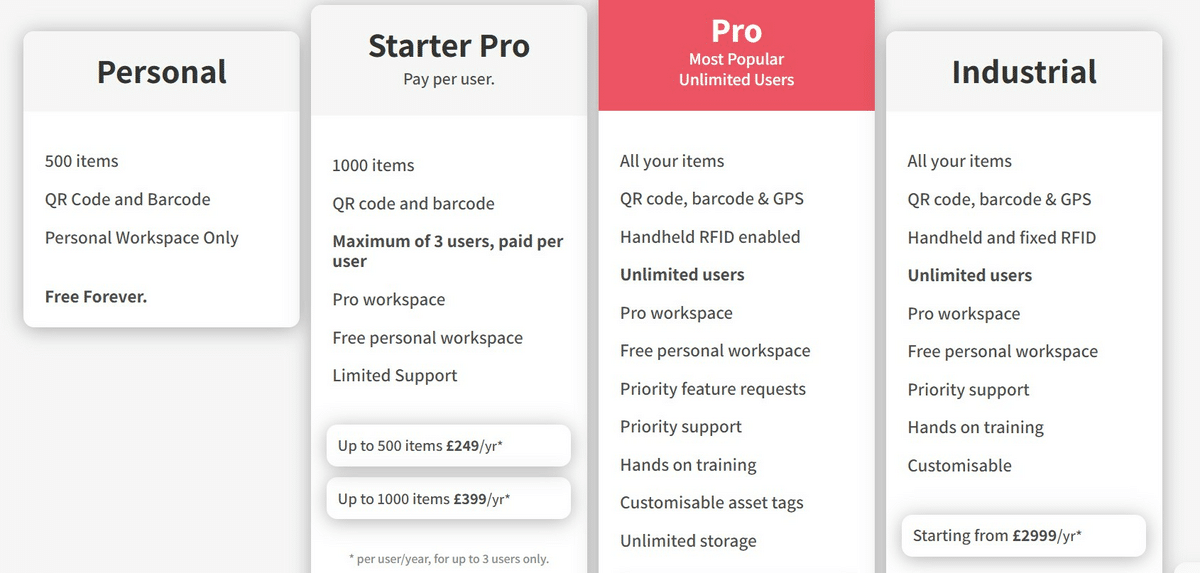This screenshot has width=1200, height=573.
Task: Select the Starter Pro plan heading
Action: coord(449,46)
